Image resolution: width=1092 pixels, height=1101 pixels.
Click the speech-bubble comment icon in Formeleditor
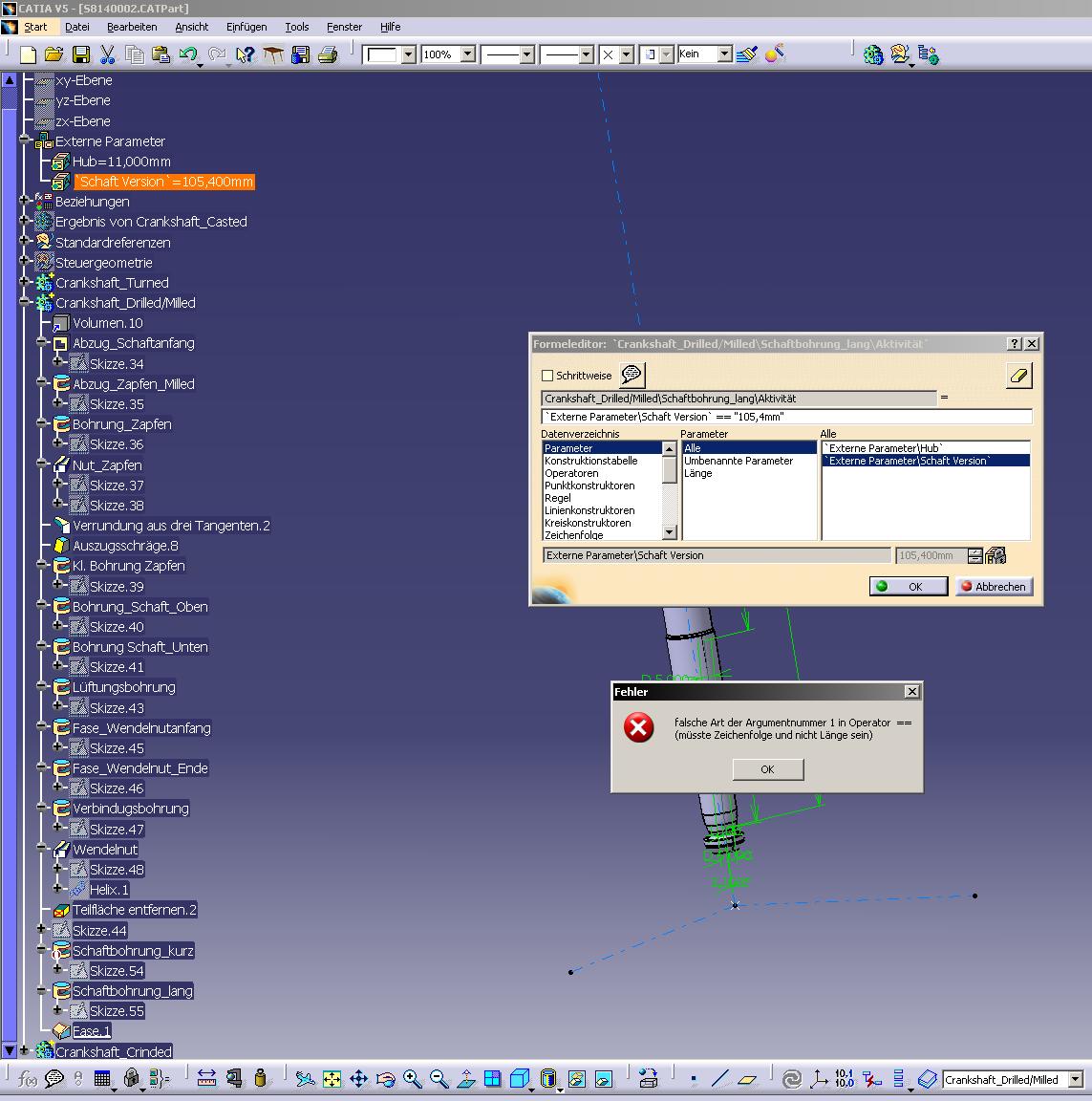click(632, 375)
